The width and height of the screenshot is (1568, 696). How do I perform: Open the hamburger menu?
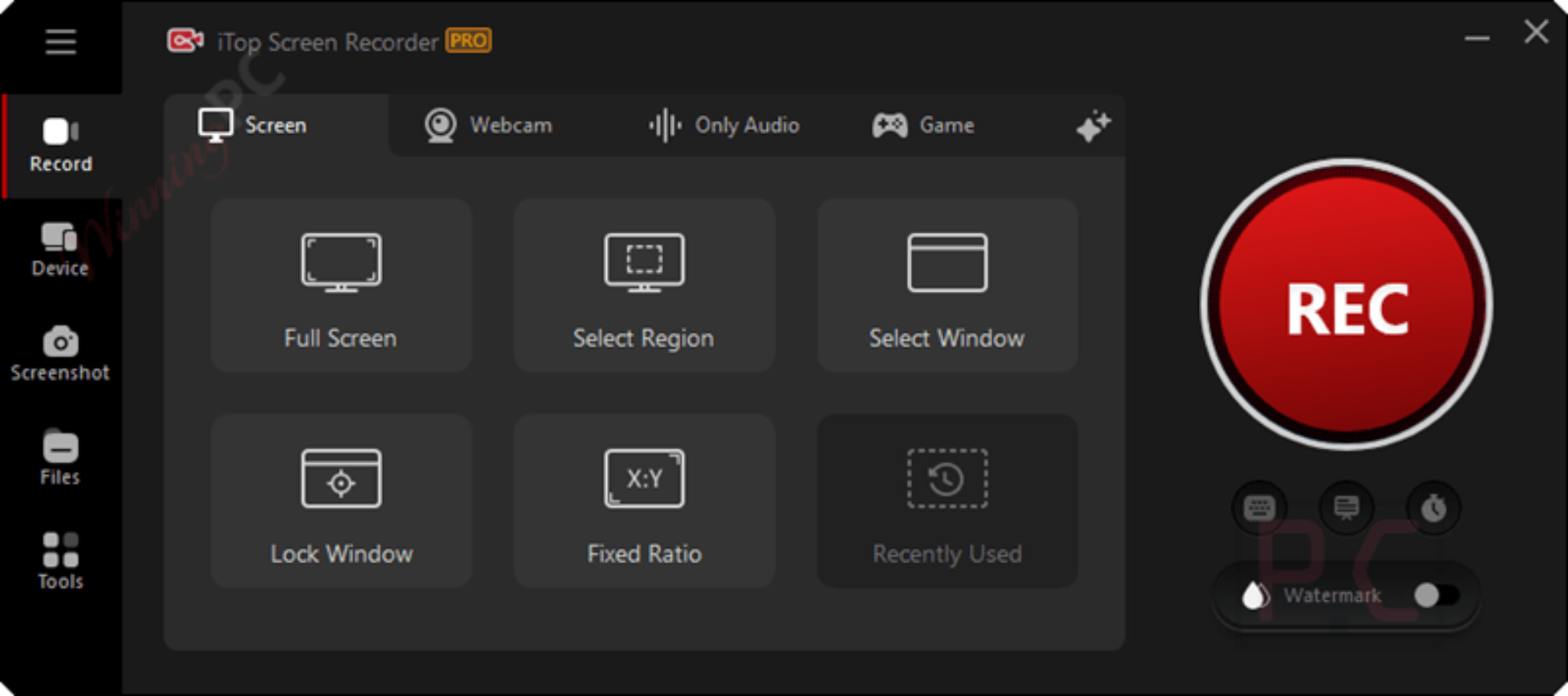click(60, 42)
